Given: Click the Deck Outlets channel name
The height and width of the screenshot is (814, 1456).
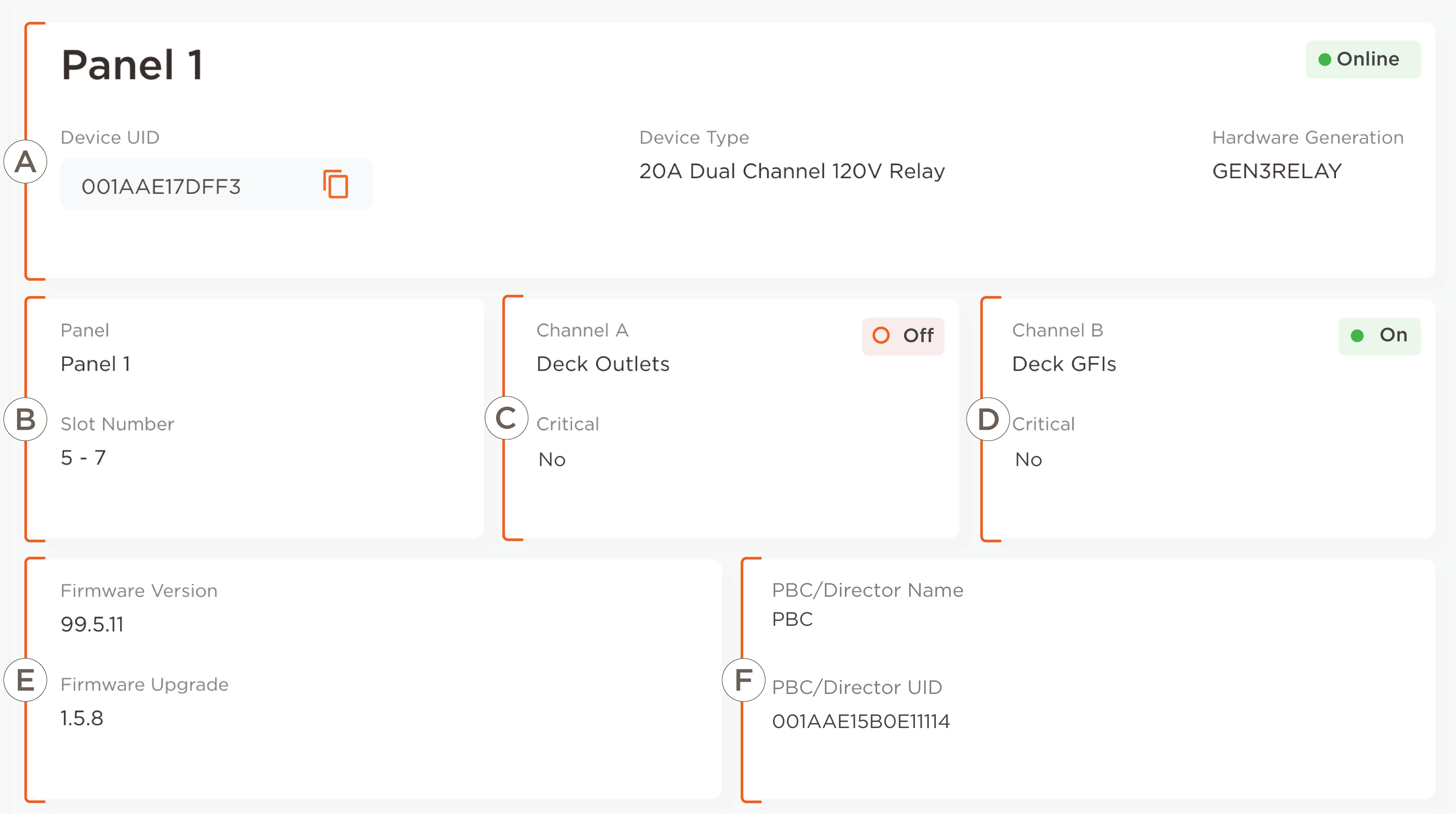Looking at the screenshot, I should (x=603, y=364).
